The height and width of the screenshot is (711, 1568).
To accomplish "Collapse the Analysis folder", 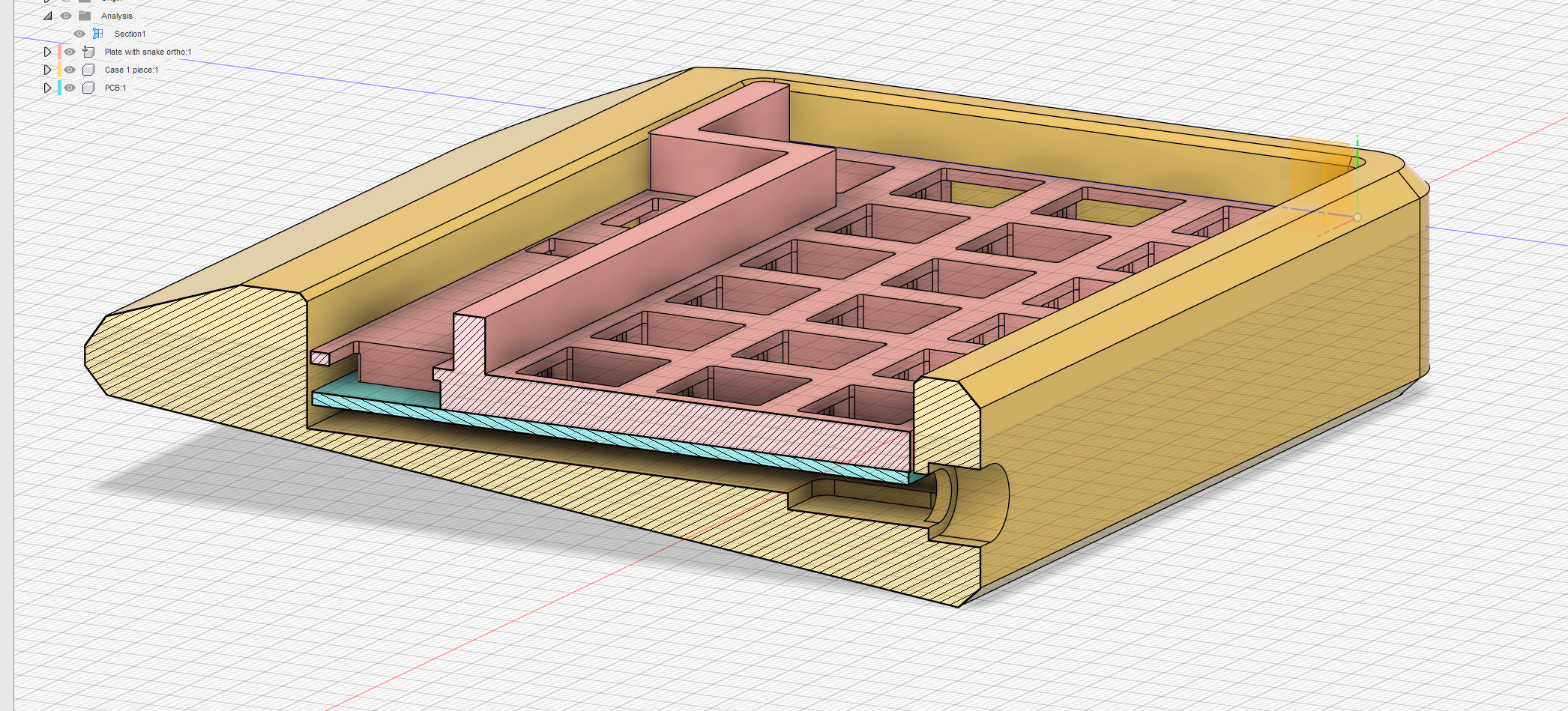I will coord(48,16).
